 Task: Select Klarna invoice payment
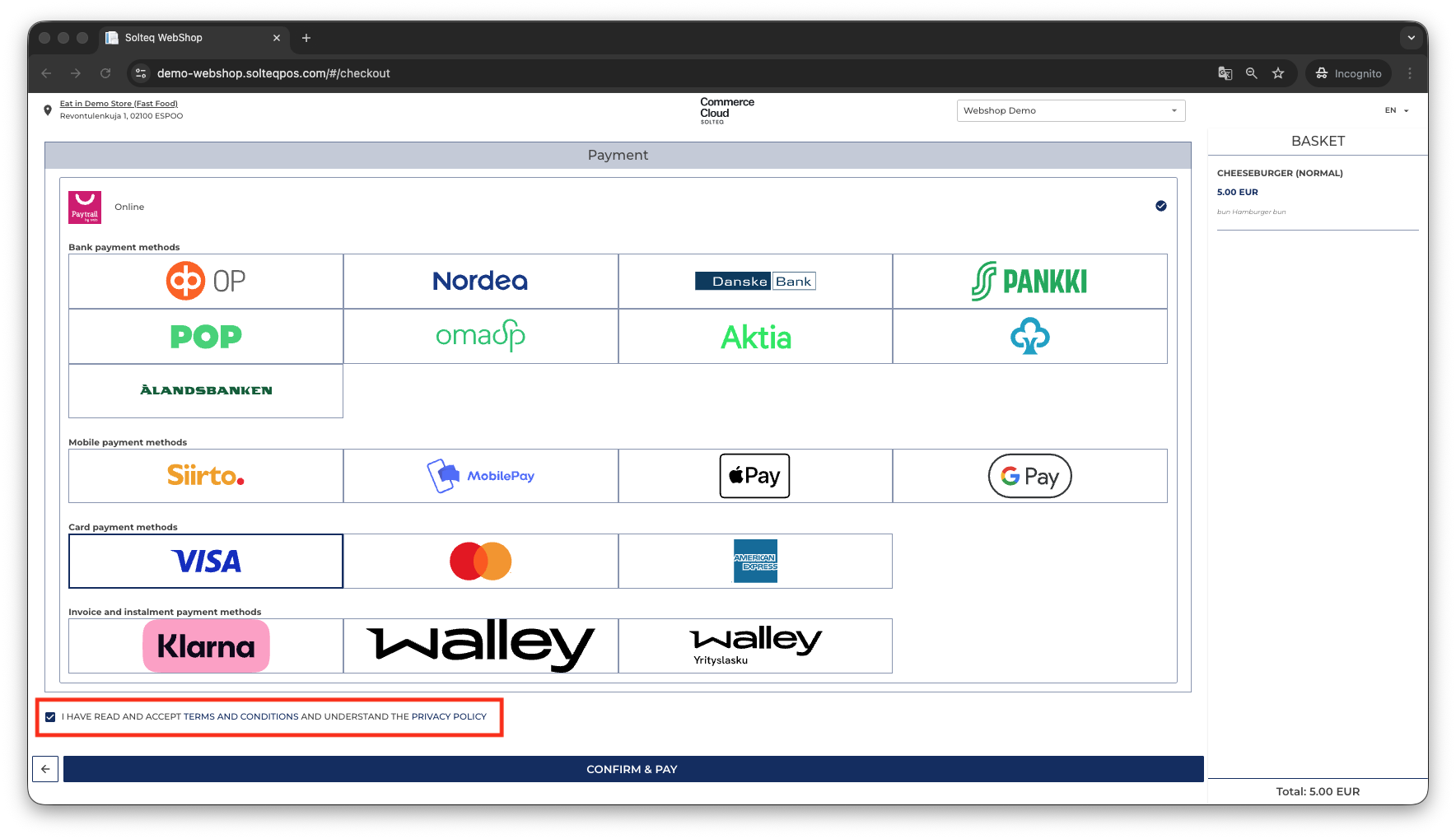point(206,646)
